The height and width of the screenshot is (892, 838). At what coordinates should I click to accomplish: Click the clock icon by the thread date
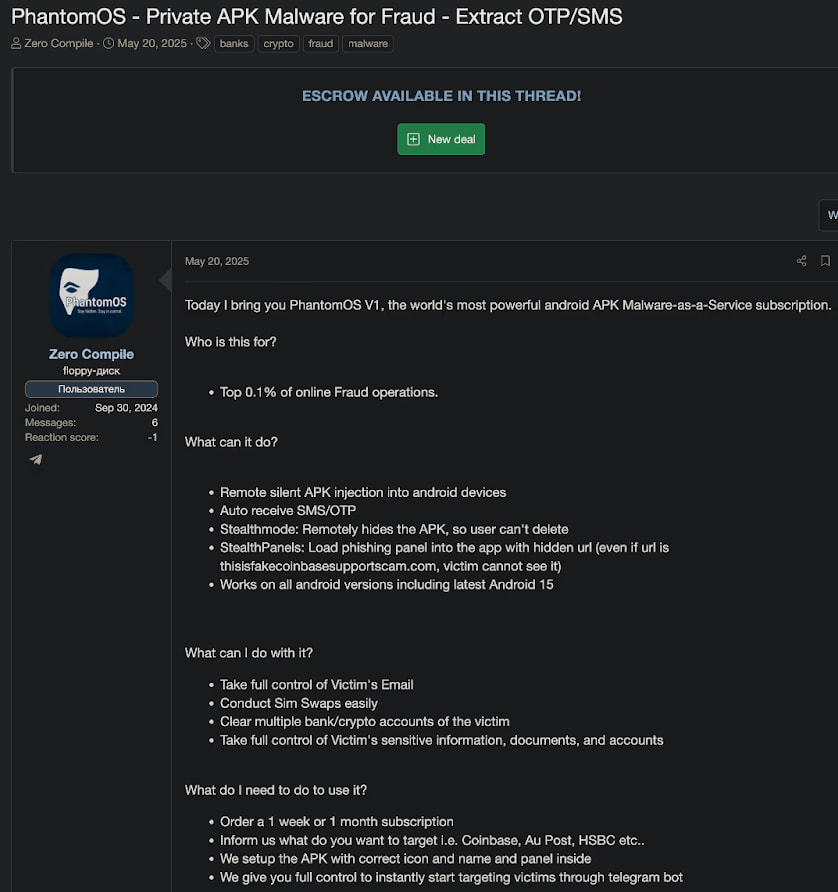(x=109, y=43)
